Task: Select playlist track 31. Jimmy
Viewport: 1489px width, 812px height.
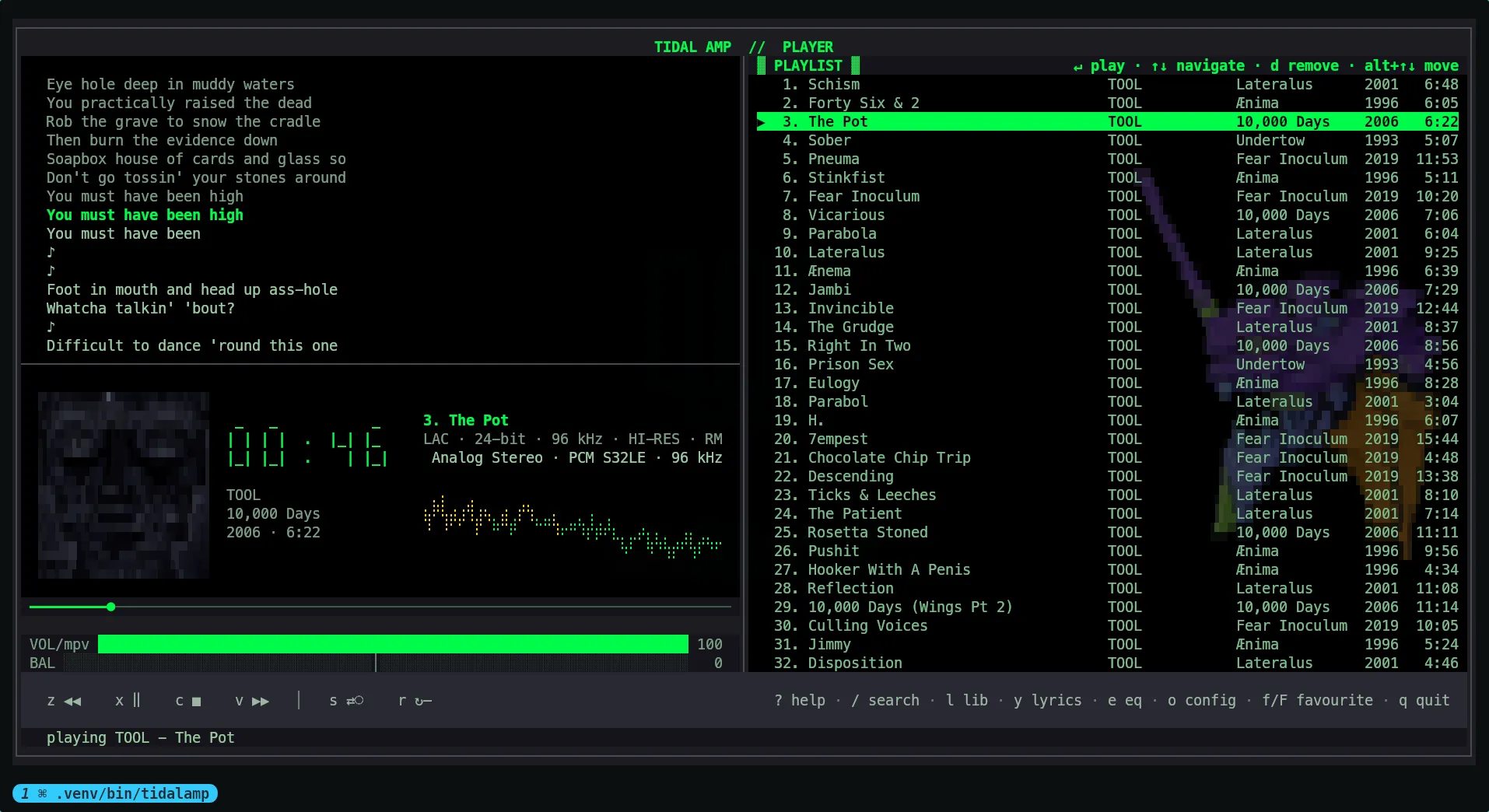Action: pyautogui.click(x=1108, y=645)
